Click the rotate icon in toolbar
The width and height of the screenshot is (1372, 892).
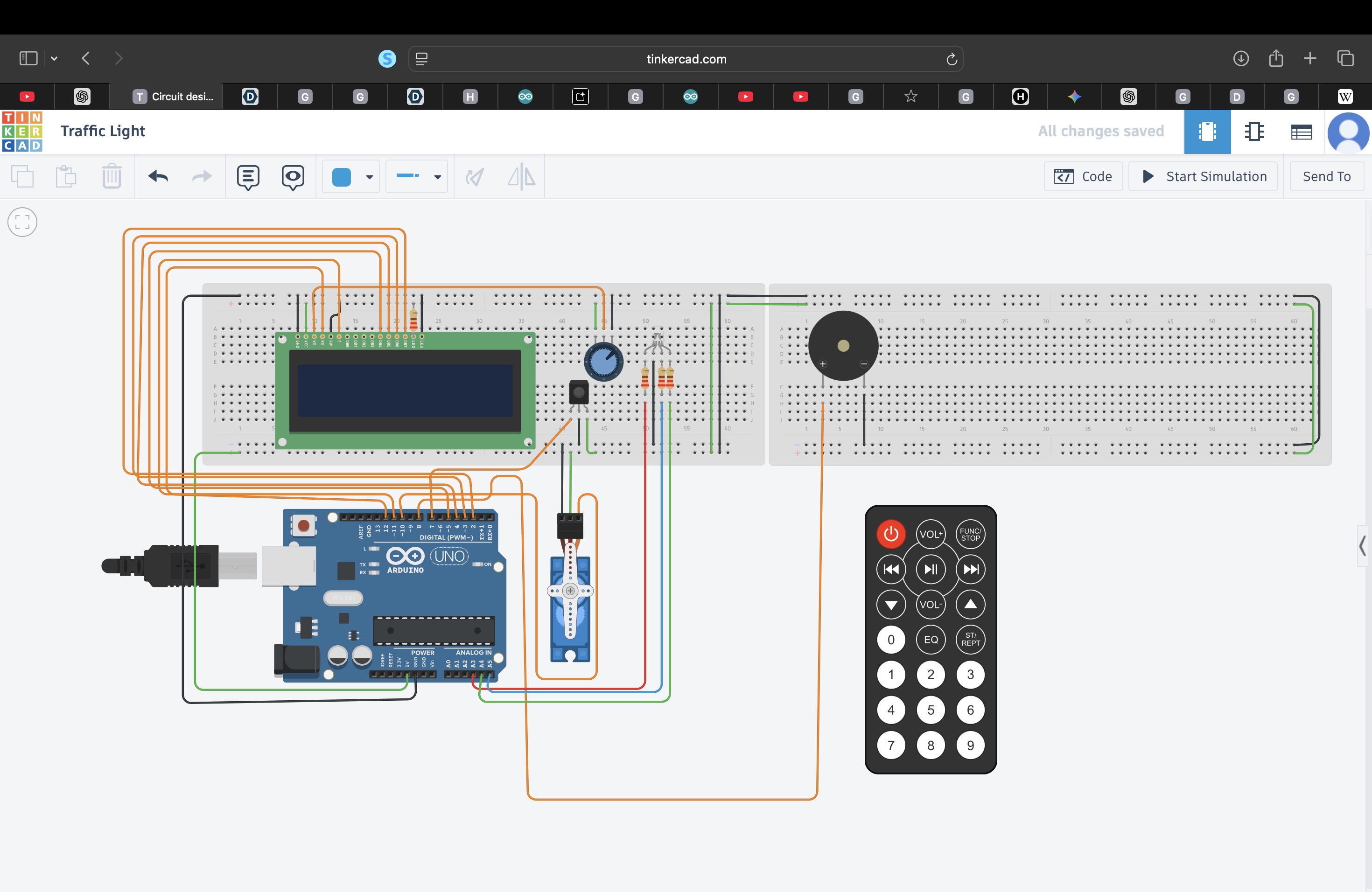[475, 176]
